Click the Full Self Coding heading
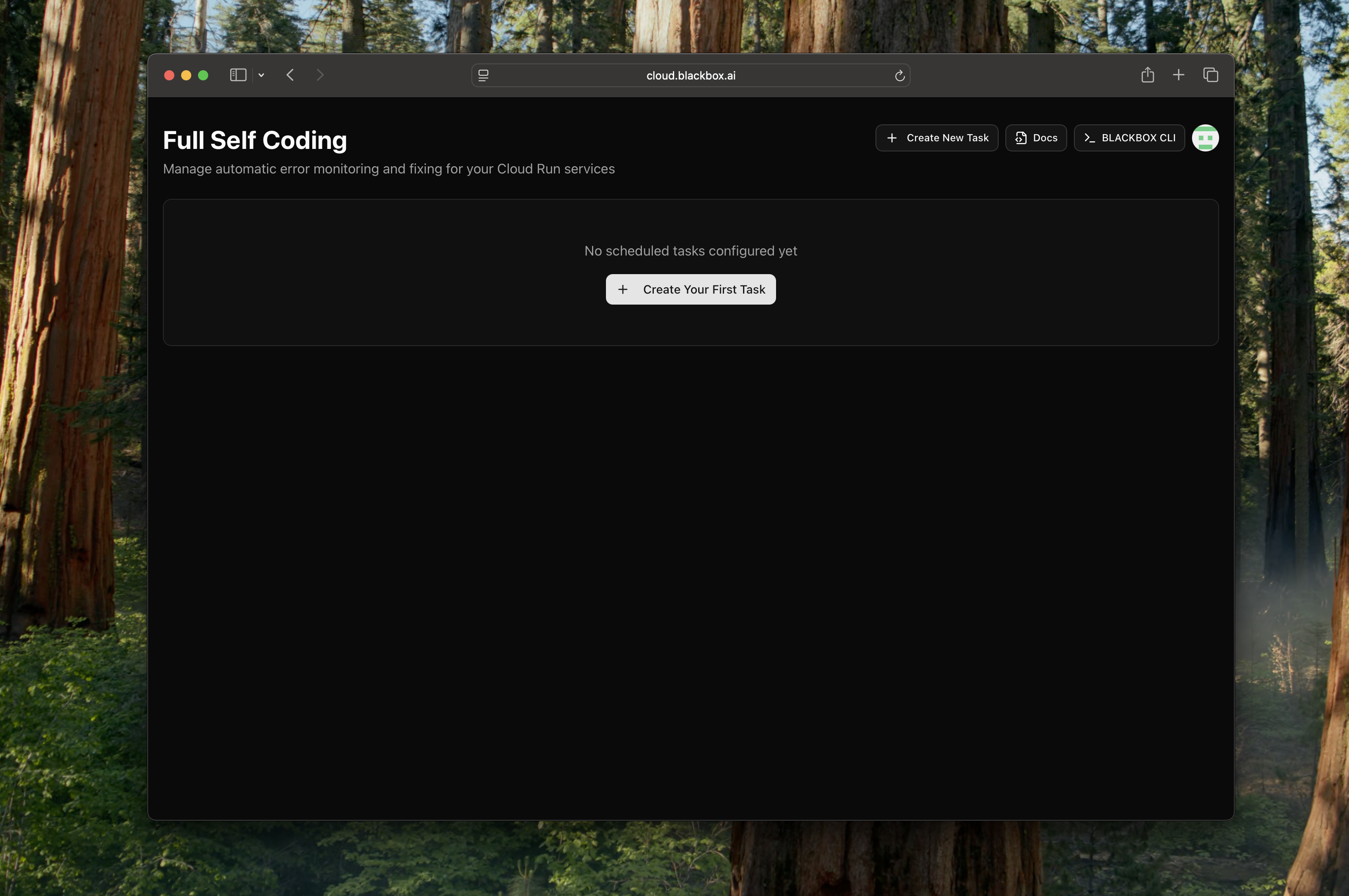1349x896 pixels. point(255,140)
